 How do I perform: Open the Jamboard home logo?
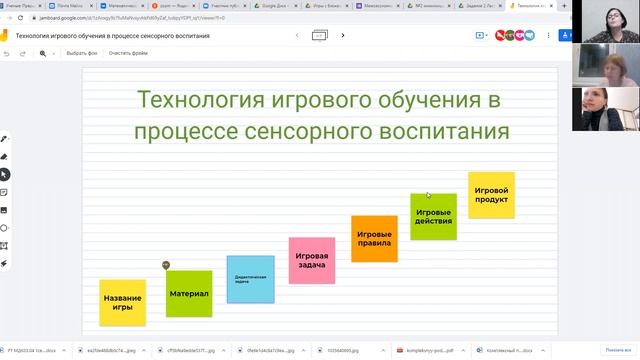click(4, 35)
